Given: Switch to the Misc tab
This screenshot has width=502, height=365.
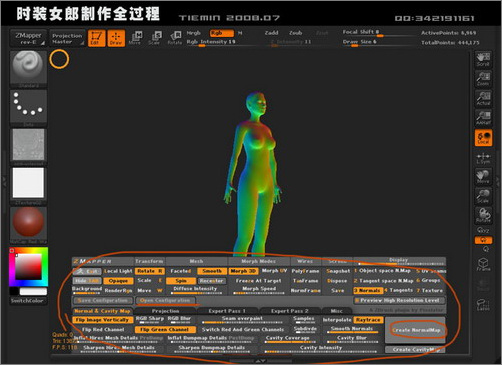Looking at the screenshot, I should coord(337,311).
